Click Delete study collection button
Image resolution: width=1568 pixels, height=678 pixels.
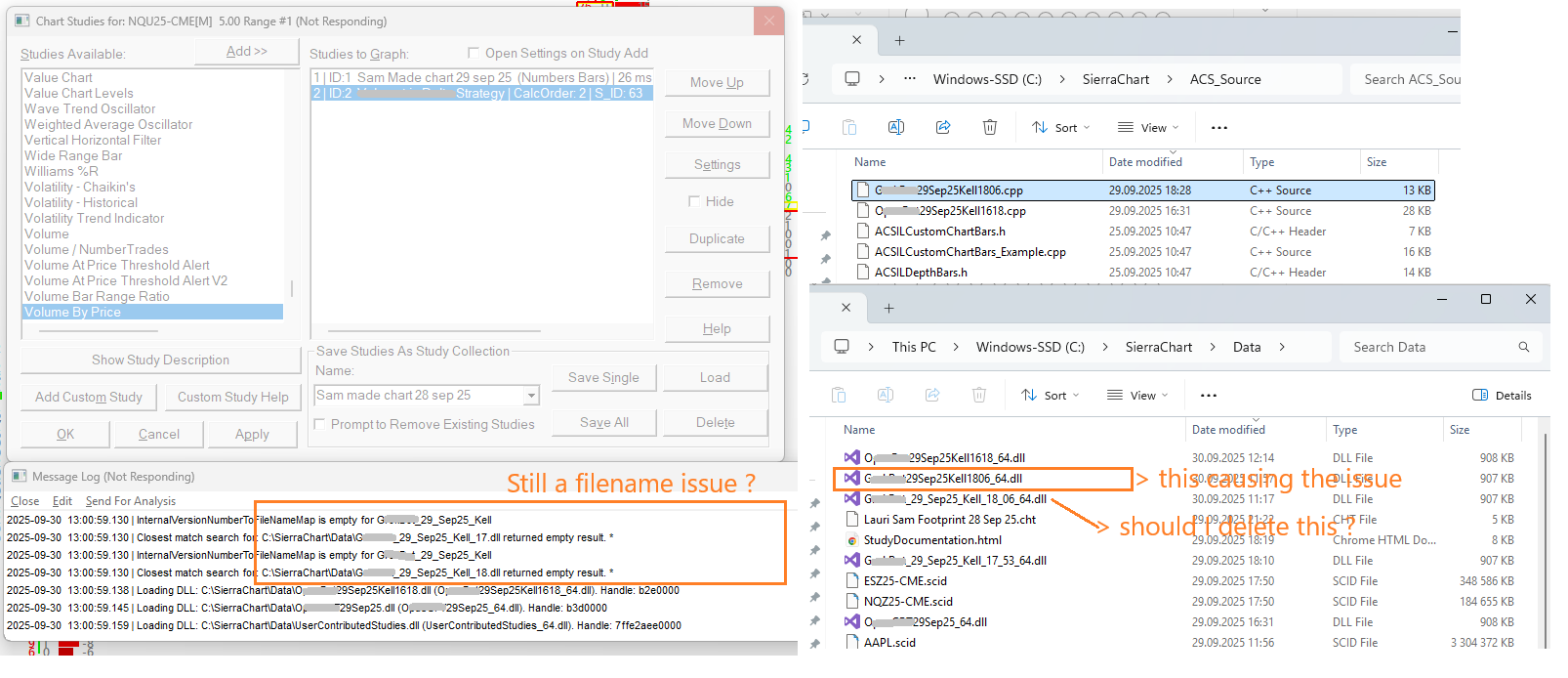pyautogui.click(x=715, y=422)
